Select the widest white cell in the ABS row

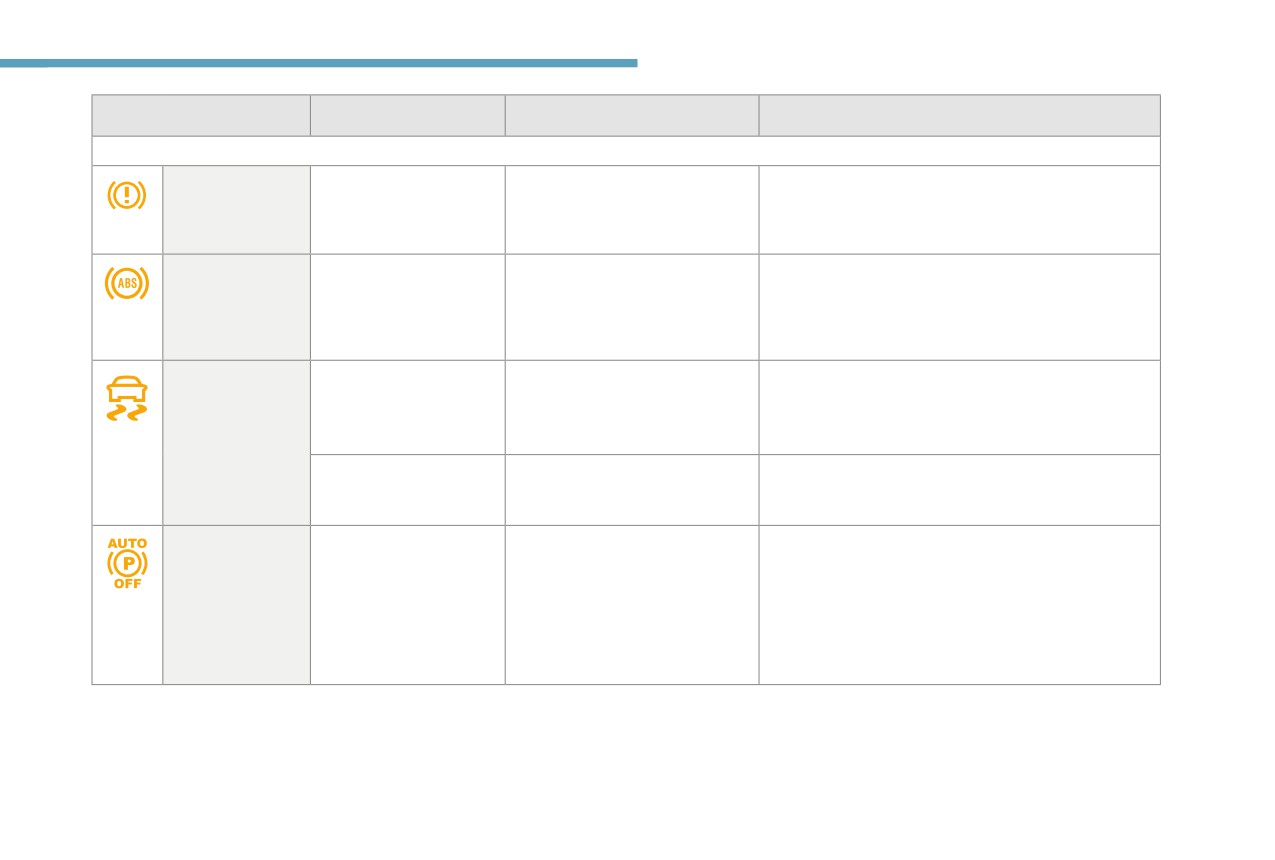959,307
